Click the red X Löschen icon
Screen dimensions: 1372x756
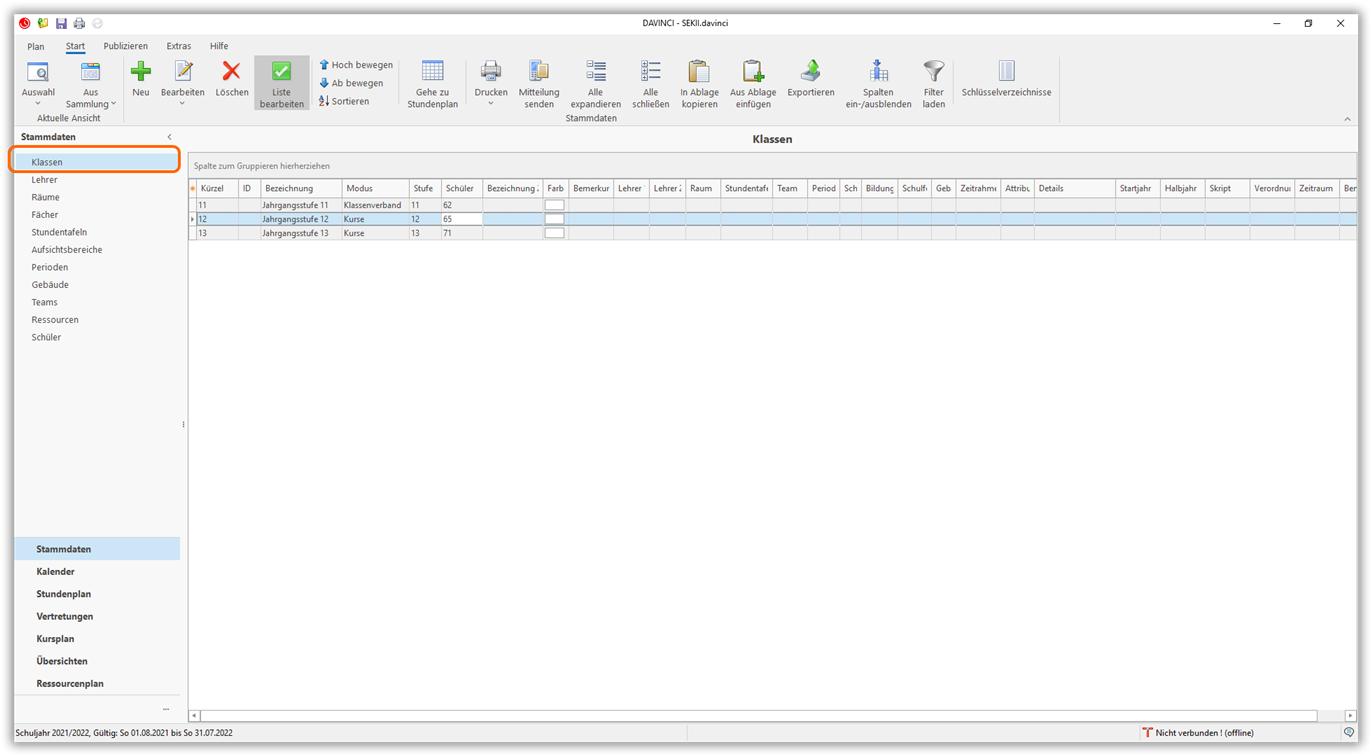pyautogui.click(x=231, y=72)
